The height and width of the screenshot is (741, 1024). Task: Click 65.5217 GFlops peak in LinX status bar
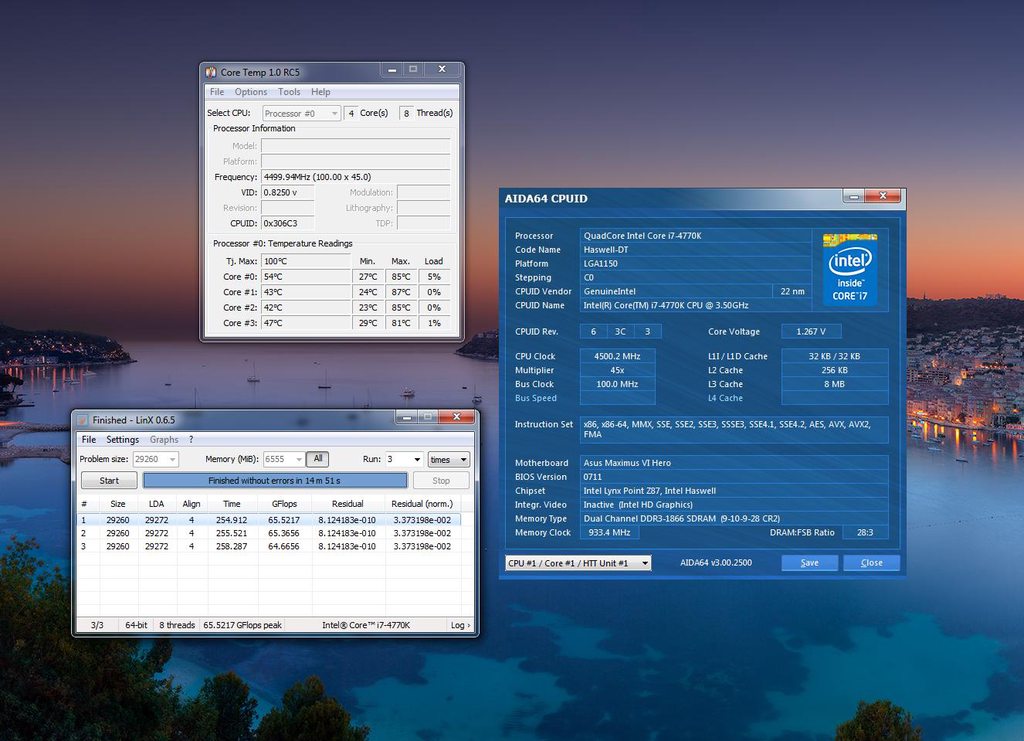[x=242, y=625]
